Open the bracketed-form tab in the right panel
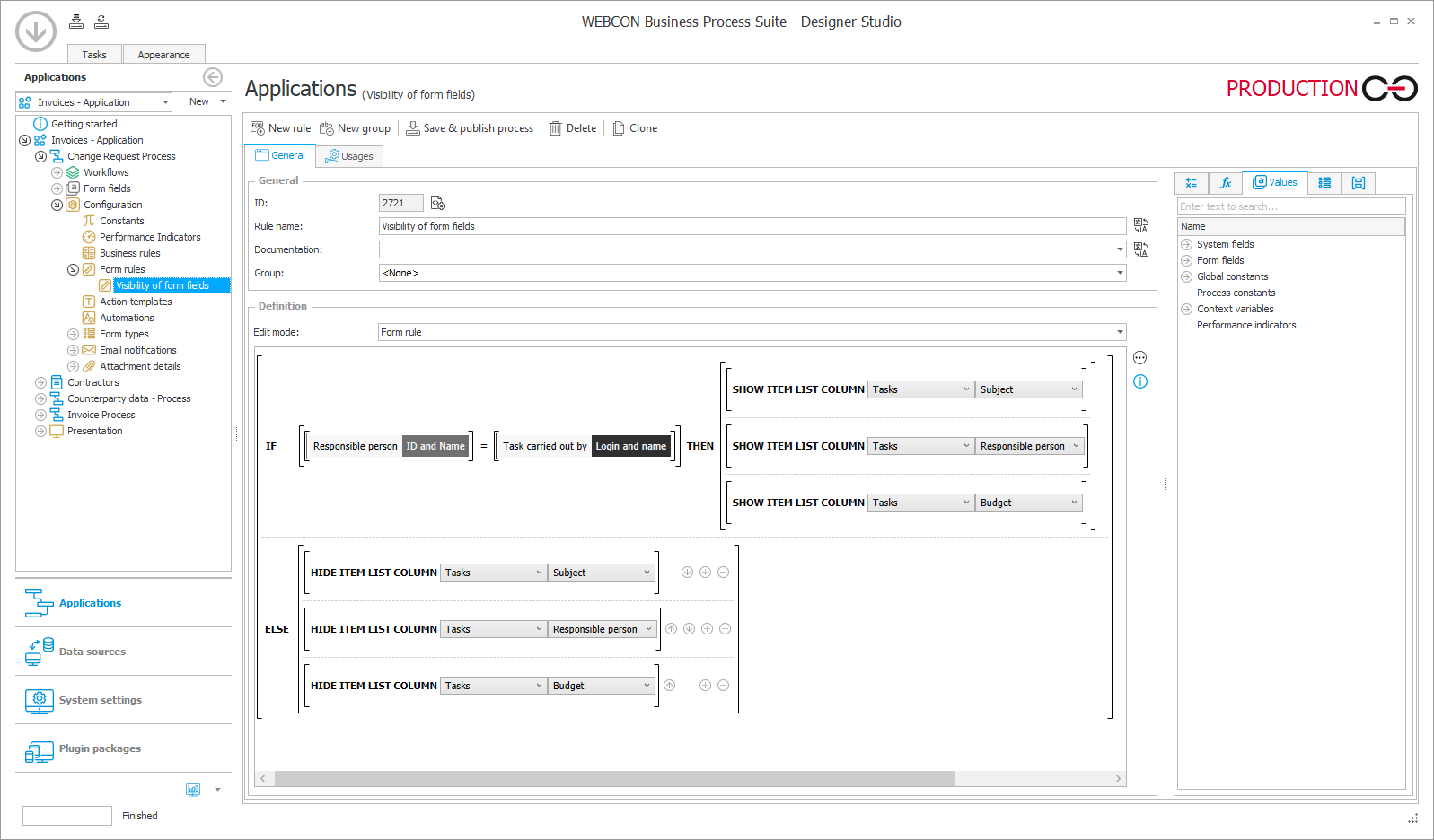 click(x=1359, y=183)
